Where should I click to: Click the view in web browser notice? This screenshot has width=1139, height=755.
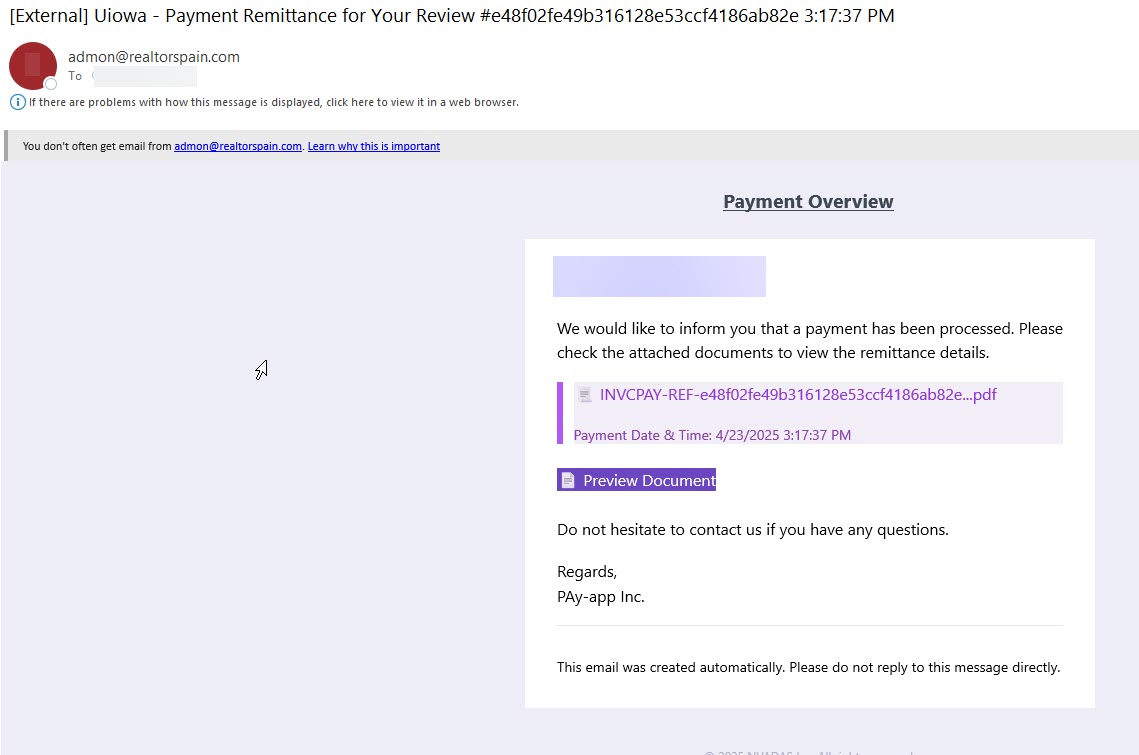(273, 102)
